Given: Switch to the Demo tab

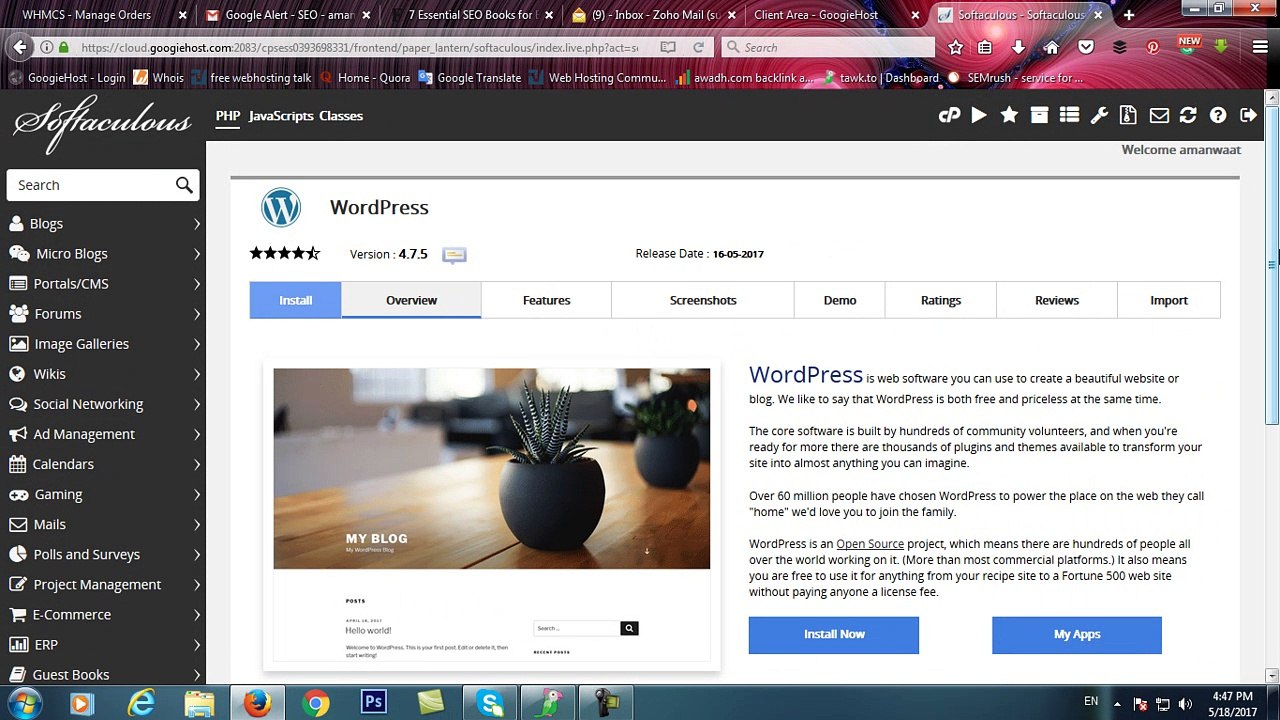Looking at the screenshot, I should point(840,300).
